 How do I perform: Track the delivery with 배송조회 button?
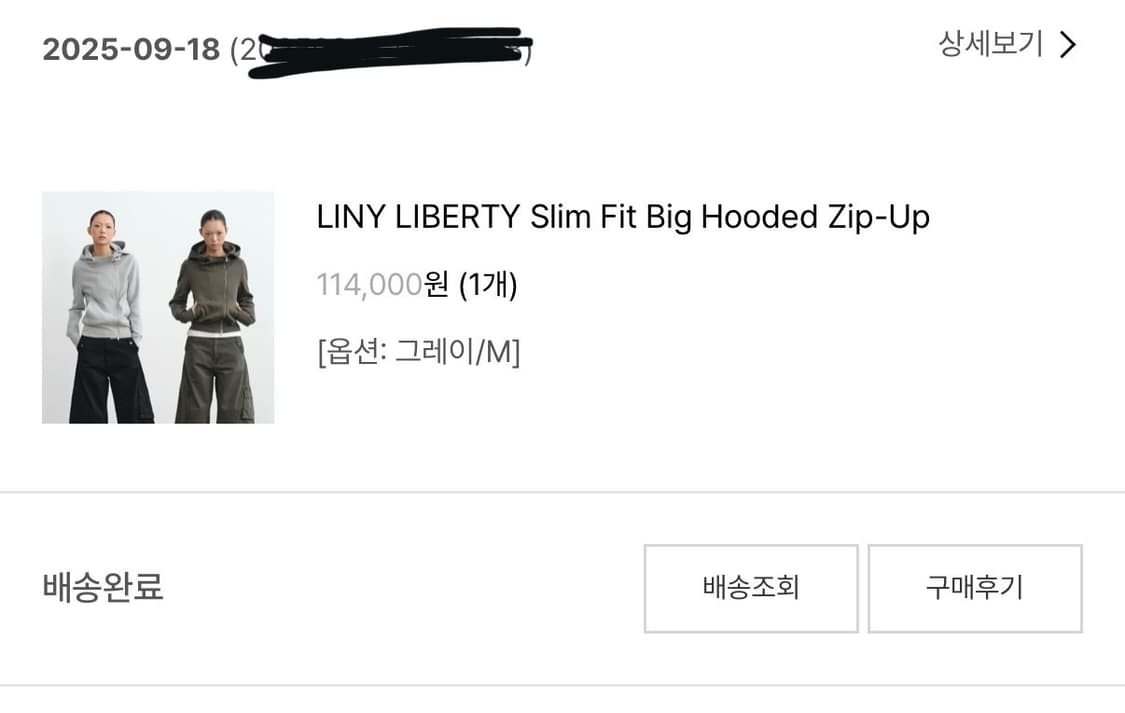[751, 588]
